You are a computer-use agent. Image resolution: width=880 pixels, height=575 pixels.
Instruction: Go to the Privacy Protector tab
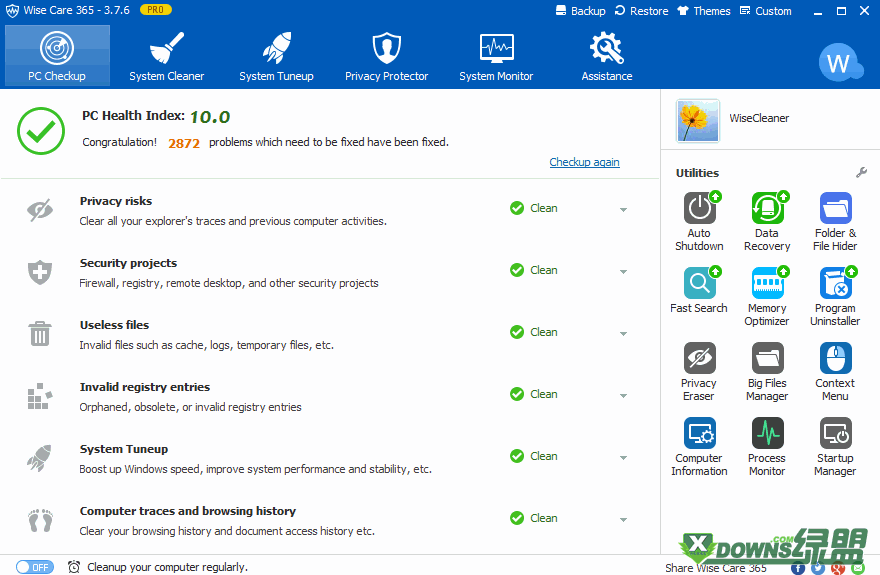click(x=387, y=56)
